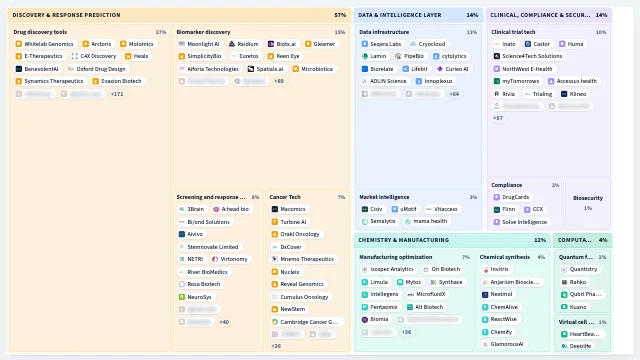This screenshot has height=360, width=640.
Task: Click the C4X Discovery logo icon
Action: [74, 56]
